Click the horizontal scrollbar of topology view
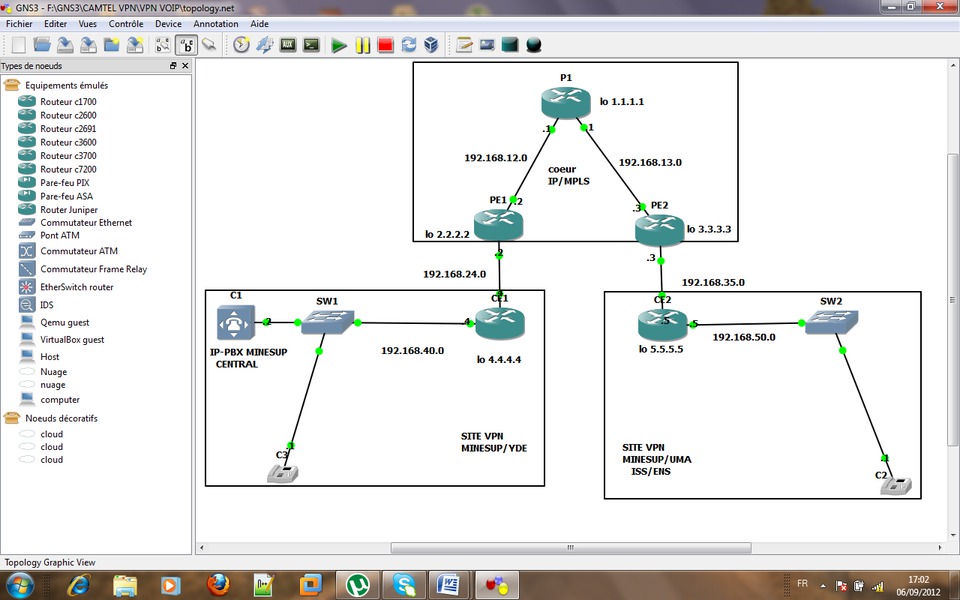960x600 pixels. click(571, 547)
